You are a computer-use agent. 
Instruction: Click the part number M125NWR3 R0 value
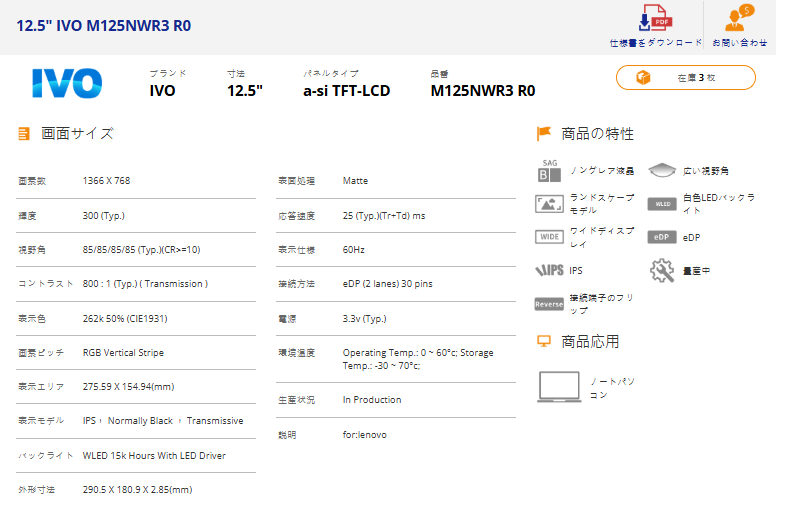[483, 91]
